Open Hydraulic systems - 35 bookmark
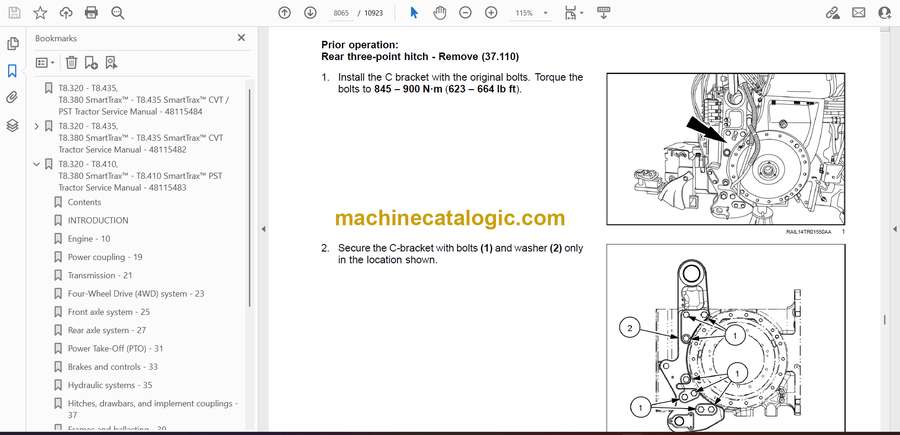 (x=110, y=385)
